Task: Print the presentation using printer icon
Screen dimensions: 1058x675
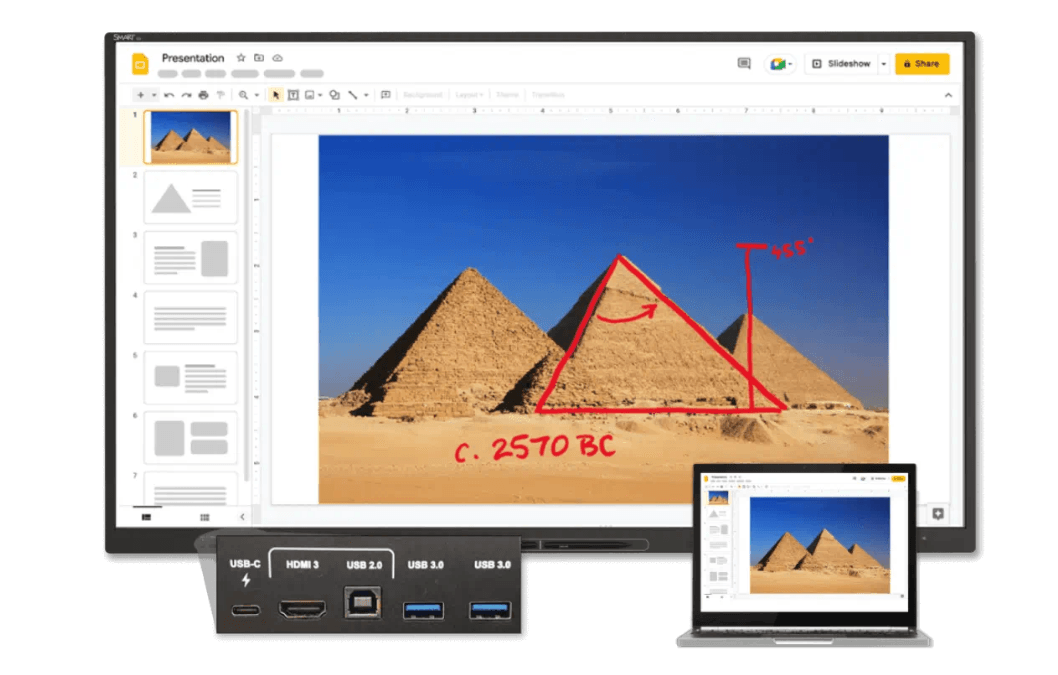Action: coord(203,95)
